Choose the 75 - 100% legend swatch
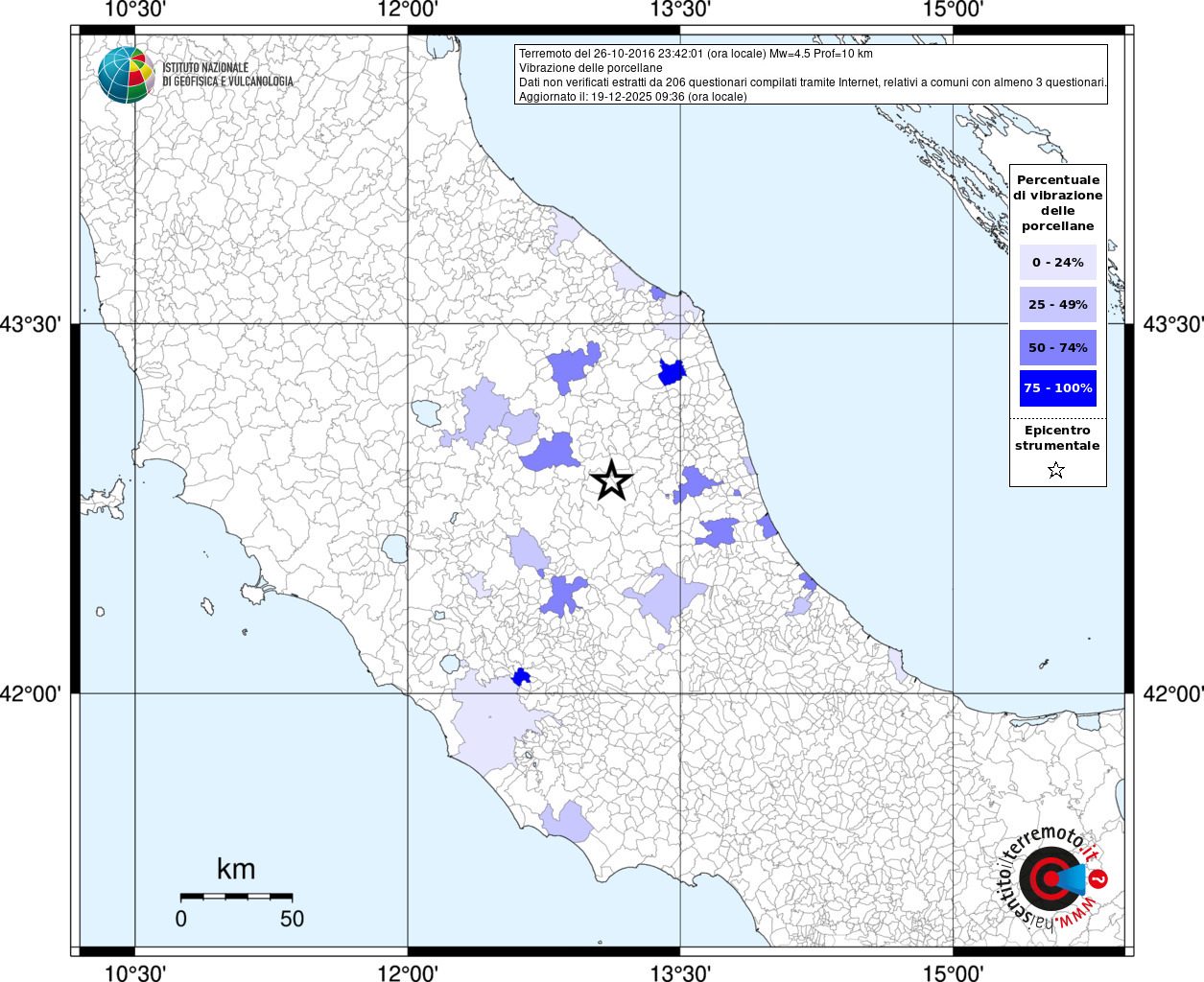Viewport: 1204px width, 982px height. coord(1057,388)
